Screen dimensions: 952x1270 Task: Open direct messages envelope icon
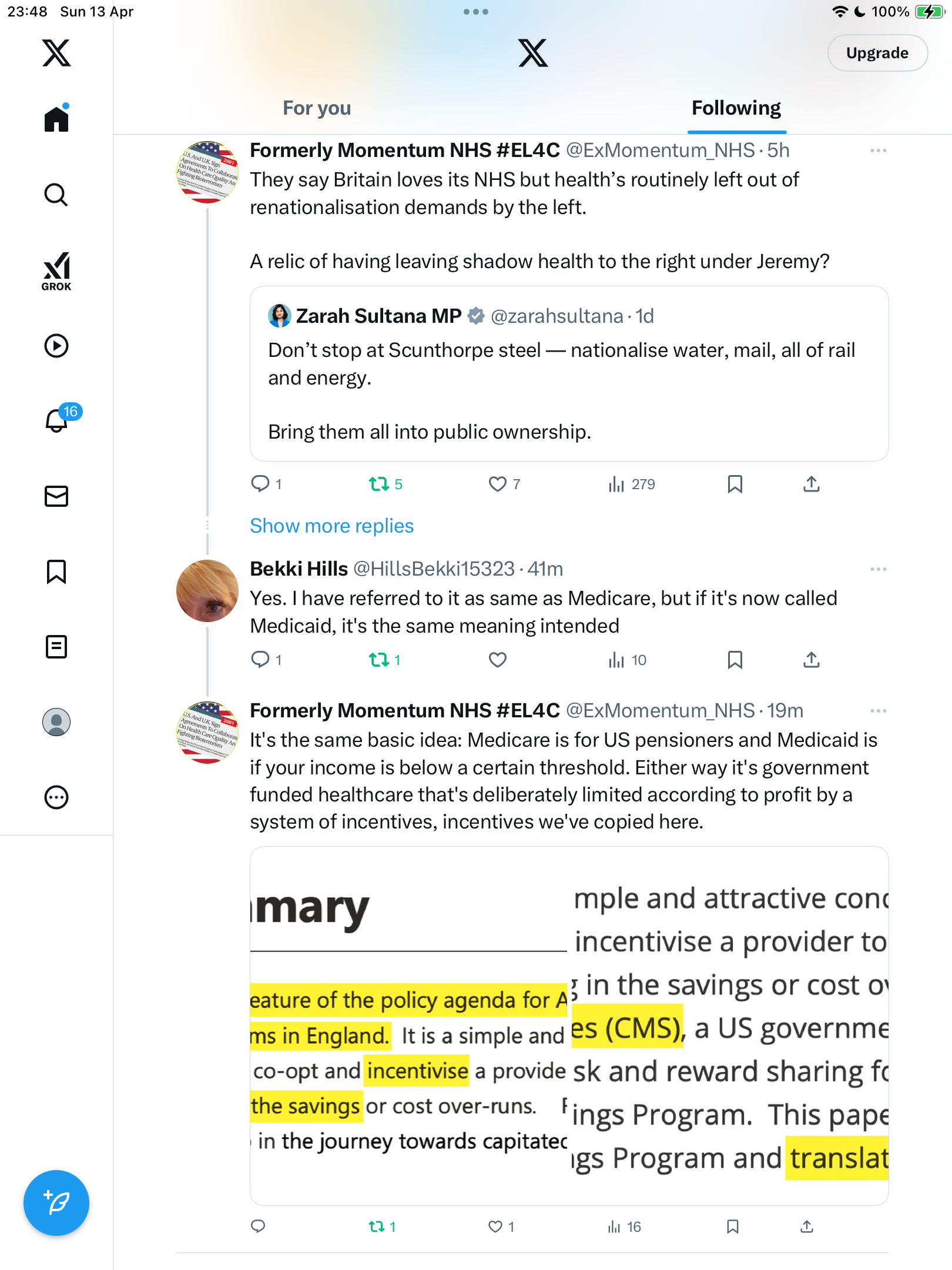[x=56, y=496]
